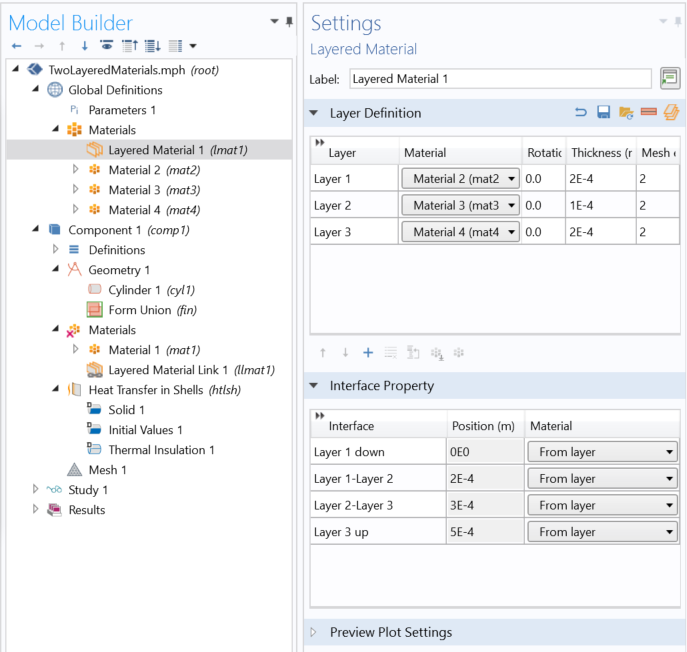Select Initial Values 1 node

(x=145, y=430)
